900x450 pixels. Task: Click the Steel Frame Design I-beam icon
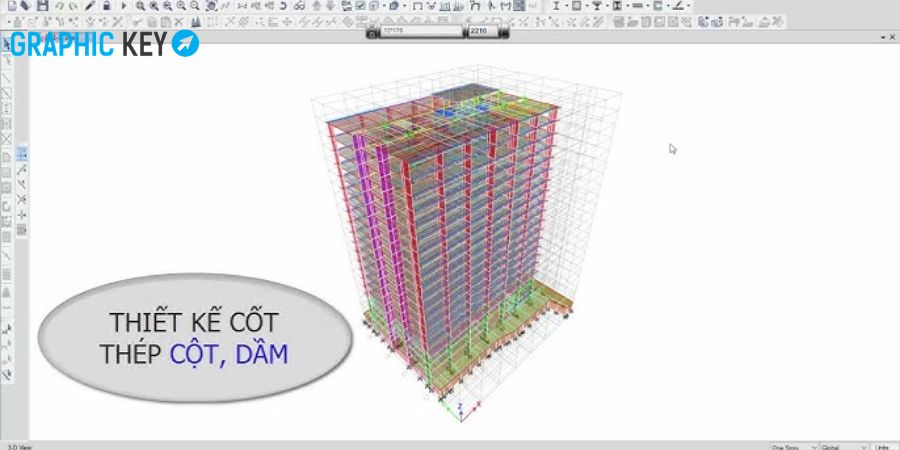pos(556,6)
